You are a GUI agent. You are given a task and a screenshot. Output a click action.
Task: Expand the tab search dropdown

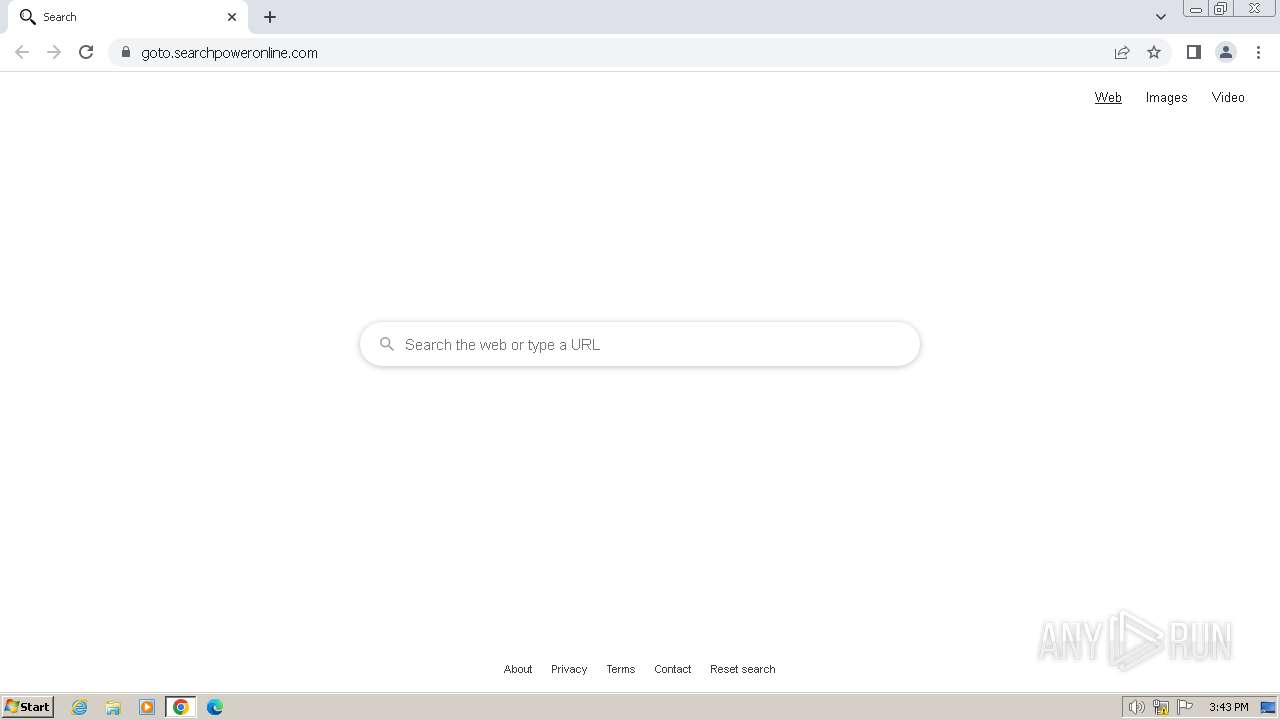pyautogui.click(x=1160, y=17)
